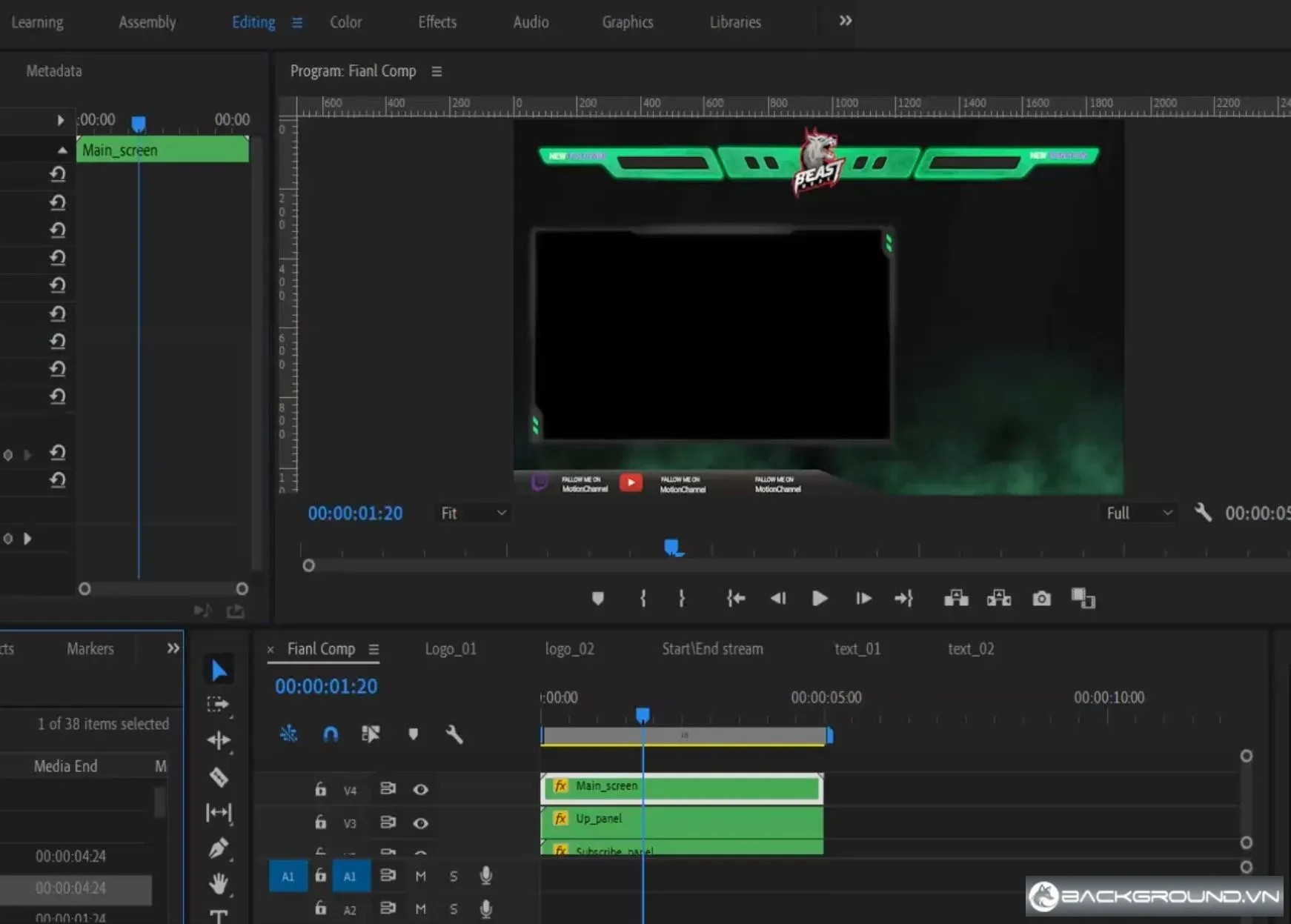Select the Track Select Forward tool
The height and width of the screenshot is (924, 1291).
(x=218, y=705)
